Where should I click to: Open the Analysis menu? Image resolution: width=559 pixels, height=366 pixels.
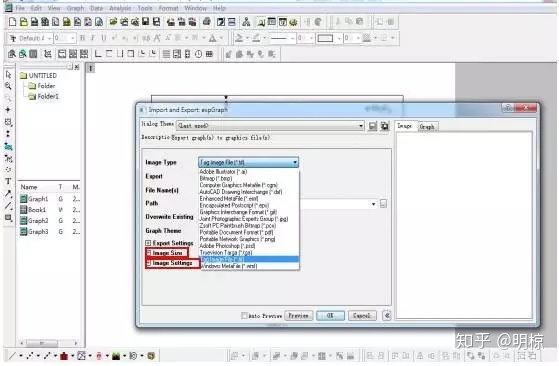click(x=120, y=8)
